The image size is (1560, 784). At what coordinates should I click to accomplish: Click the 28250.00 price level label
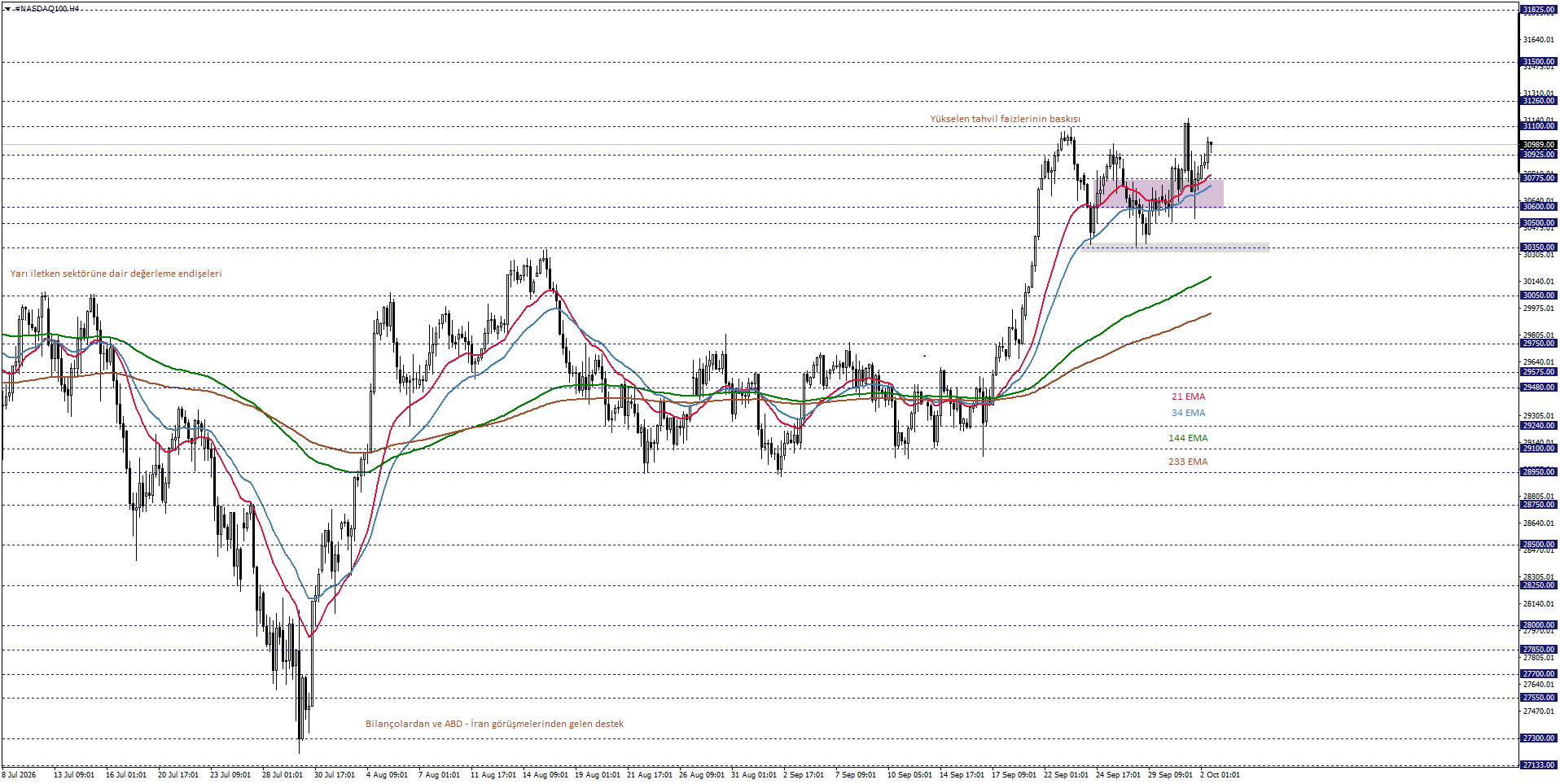pyautogui.click(x=1539, y=585)
